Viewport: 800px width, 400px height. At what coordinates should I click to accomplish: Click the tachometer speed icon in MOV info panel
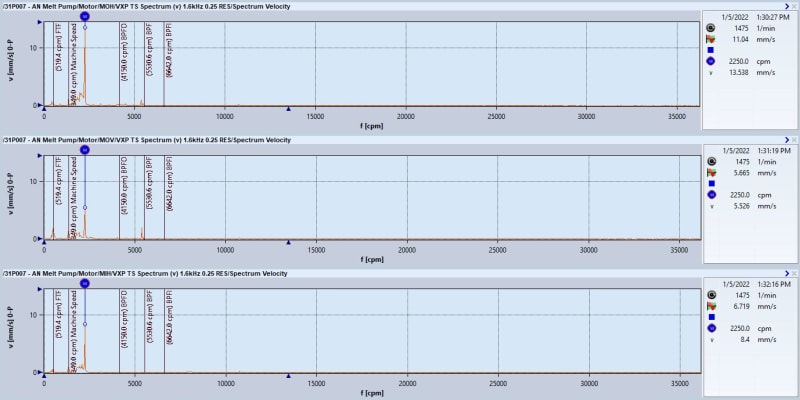pos(712,162)
